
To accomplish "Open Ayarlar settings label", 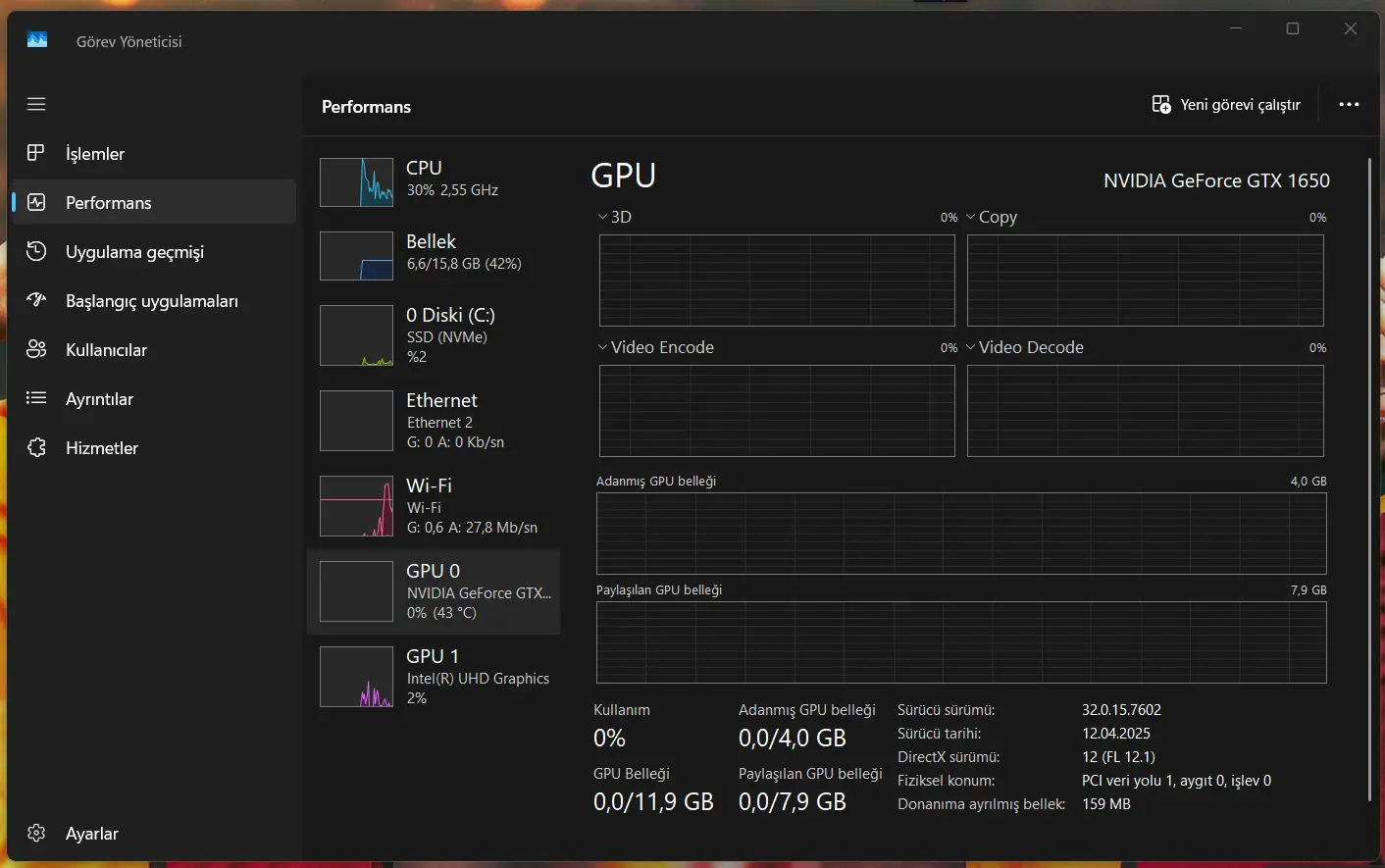I will pos(92,834).
